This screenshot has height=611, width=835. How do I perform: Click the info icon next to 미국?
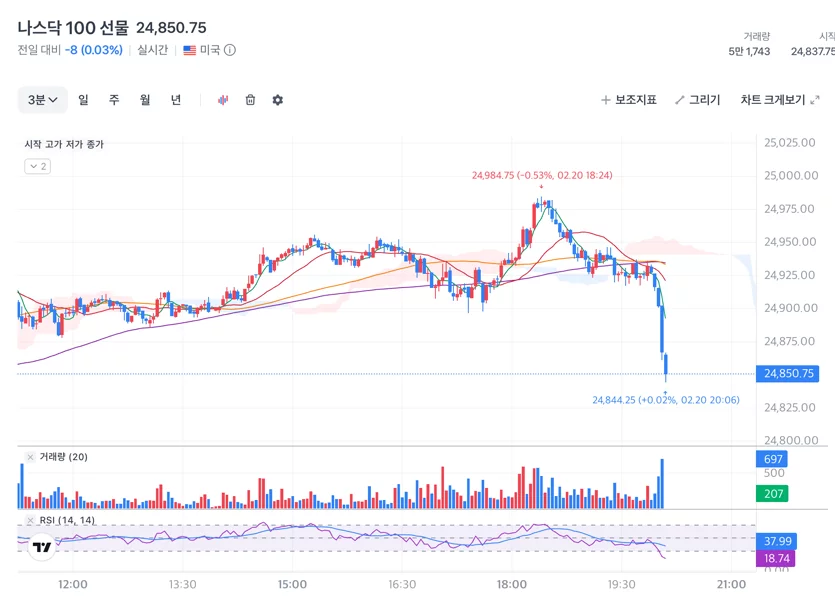point(230,50)
